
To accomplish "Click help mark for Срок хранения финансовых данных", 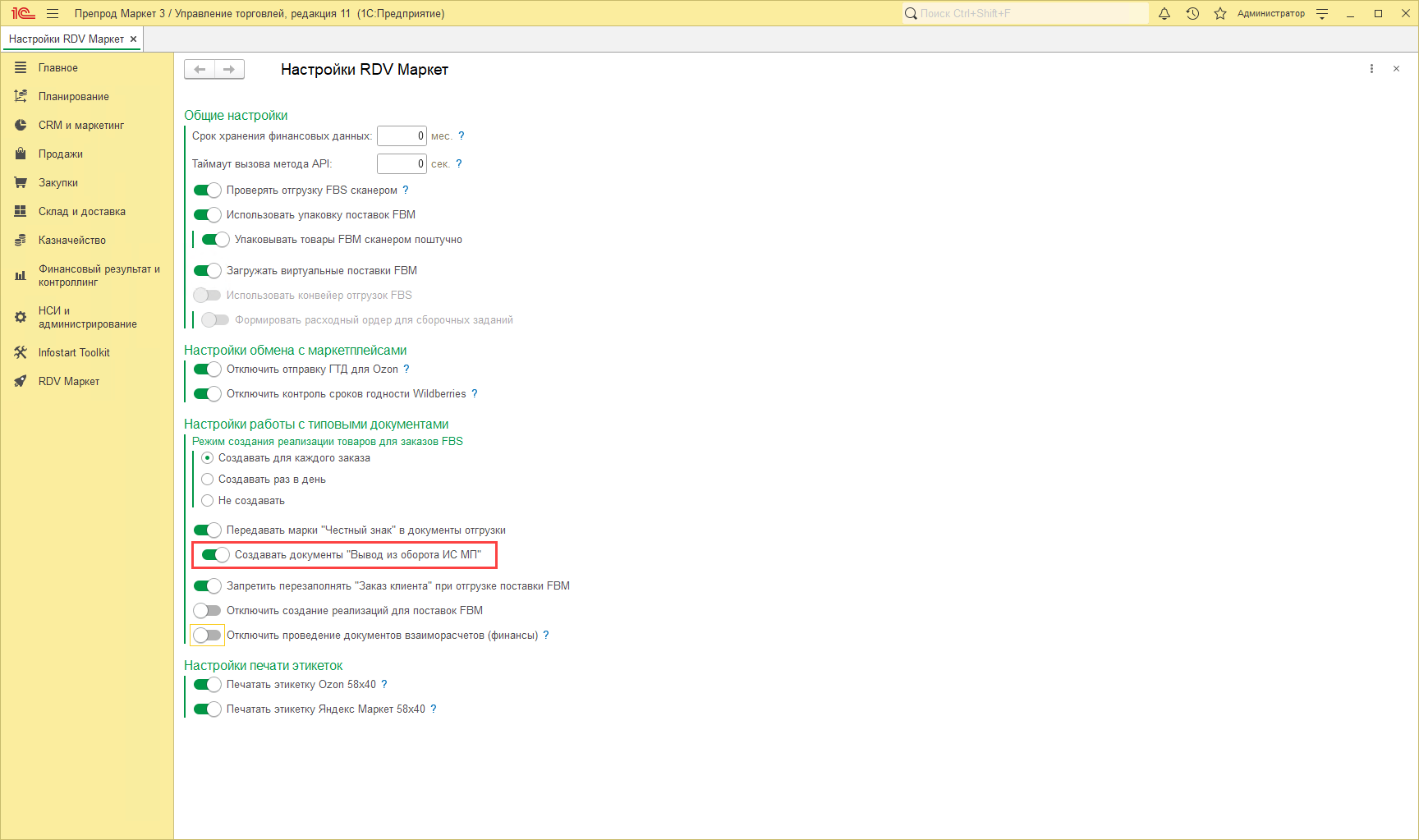I will [462, 135].
